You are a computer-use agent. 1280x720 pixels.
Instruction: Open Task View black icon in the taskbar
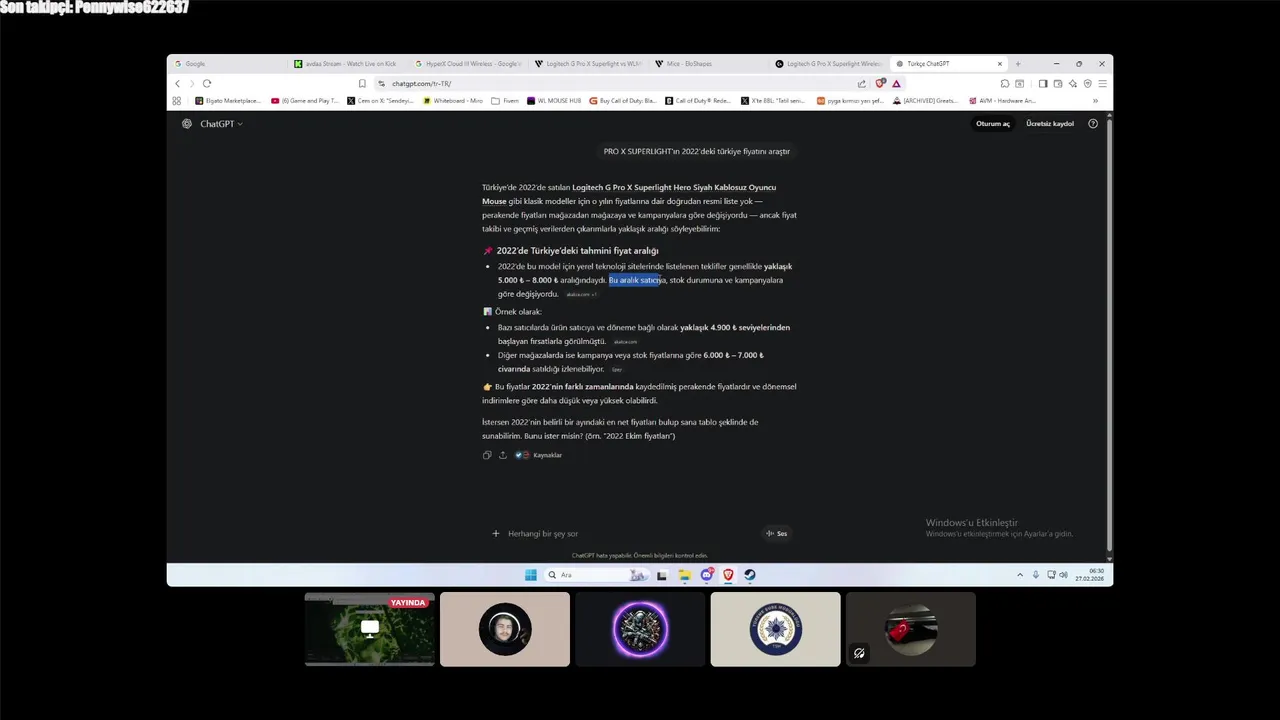[662, 575]
